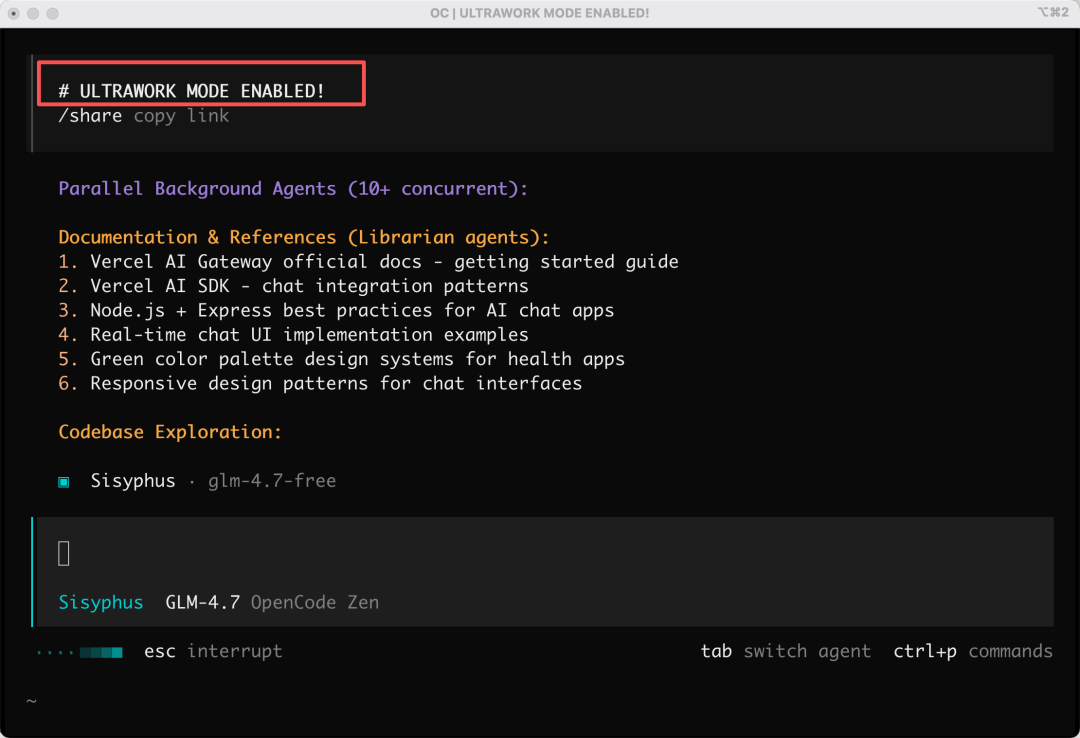Click the cursor block in the input area
The image size is (1080, 738).
click(x=62, y=552)
